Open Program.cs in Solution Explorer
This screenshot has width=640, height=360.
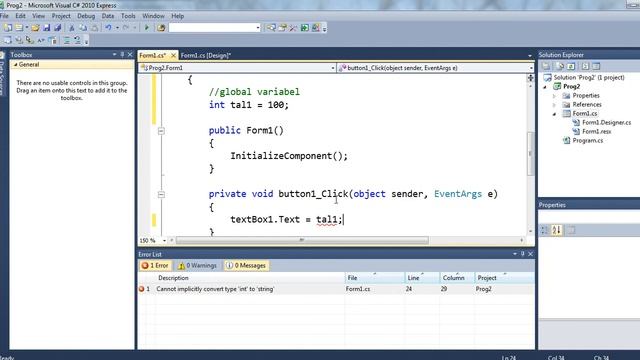coord(587,140)
